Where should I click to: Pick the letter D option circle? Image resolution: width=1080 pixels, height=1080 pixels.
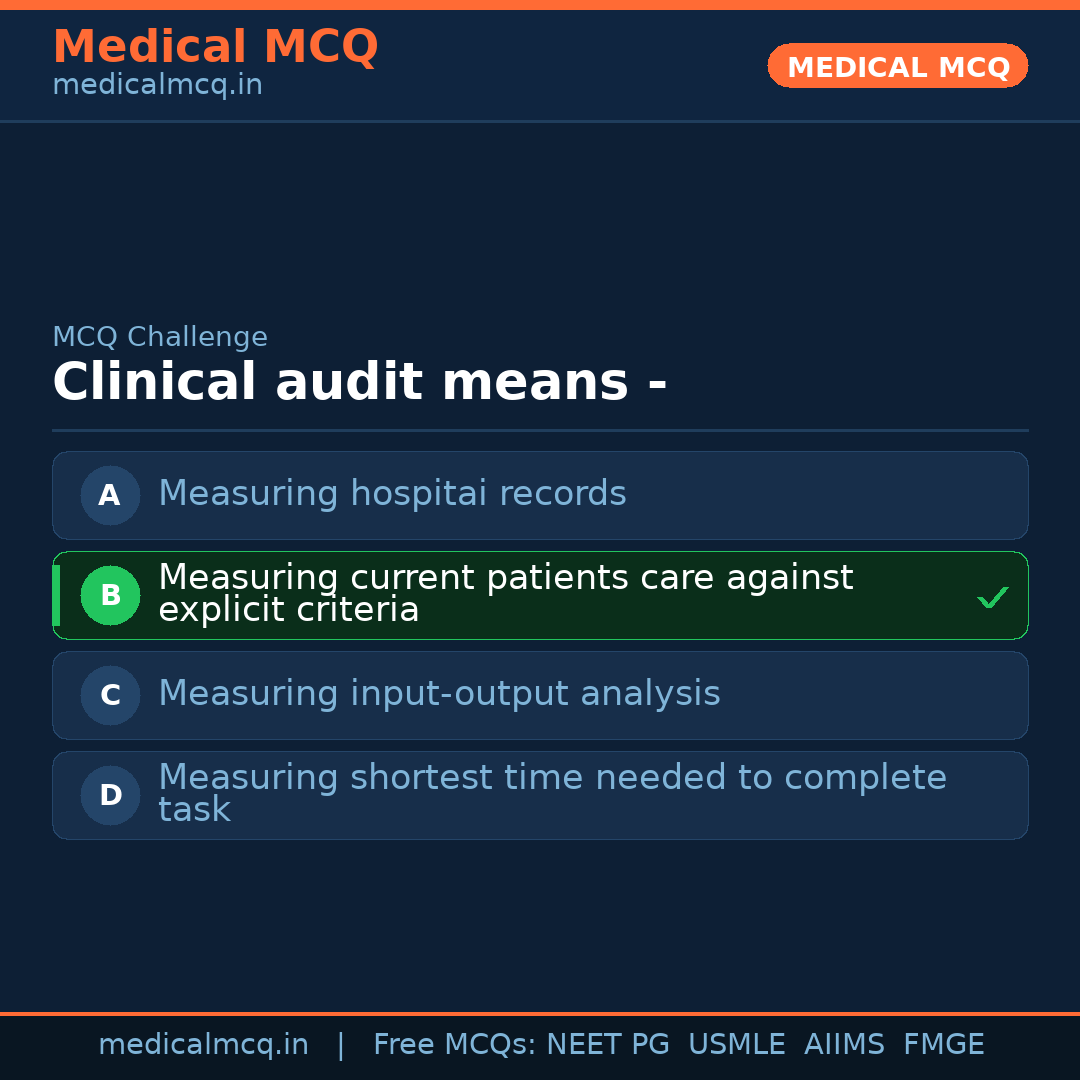coord(110,795)
